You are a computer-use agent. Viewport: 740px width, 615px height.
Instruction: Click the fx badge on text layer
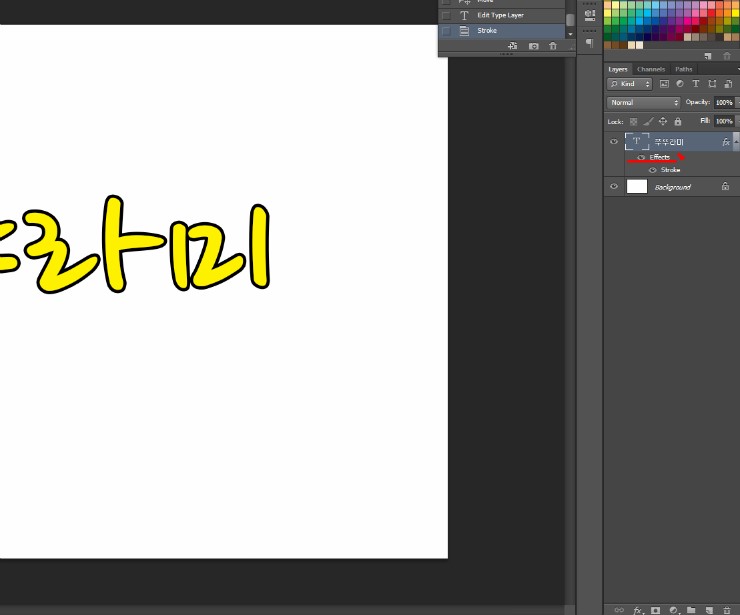coord(726,142)
